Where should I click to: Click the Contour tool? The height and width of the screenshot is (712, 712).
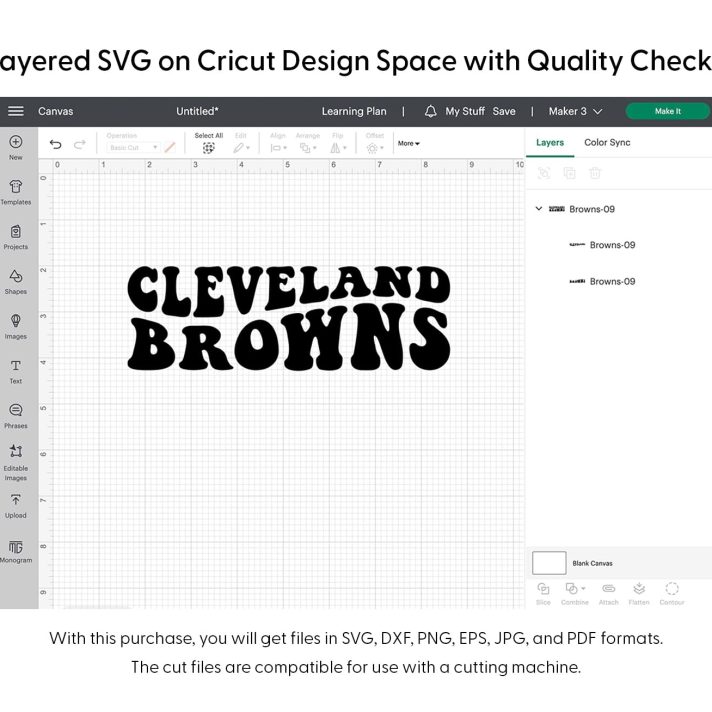coord(672,593)
